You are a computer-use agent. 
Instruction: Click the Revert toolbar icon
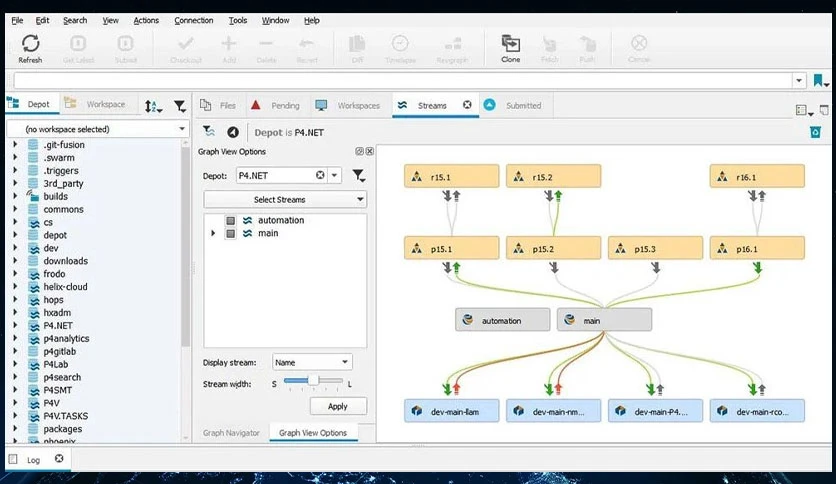pos(307,44)
